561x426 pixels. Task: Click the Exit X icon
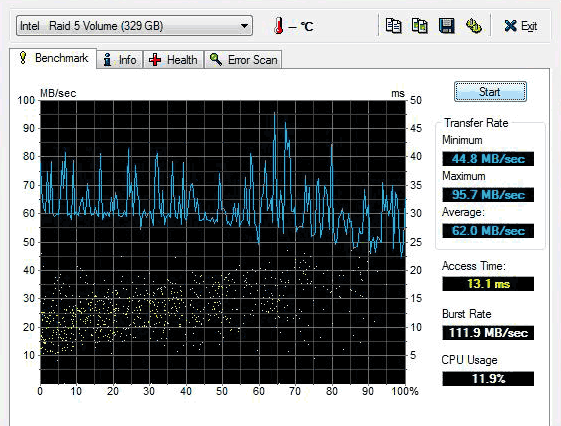point(511,26)
